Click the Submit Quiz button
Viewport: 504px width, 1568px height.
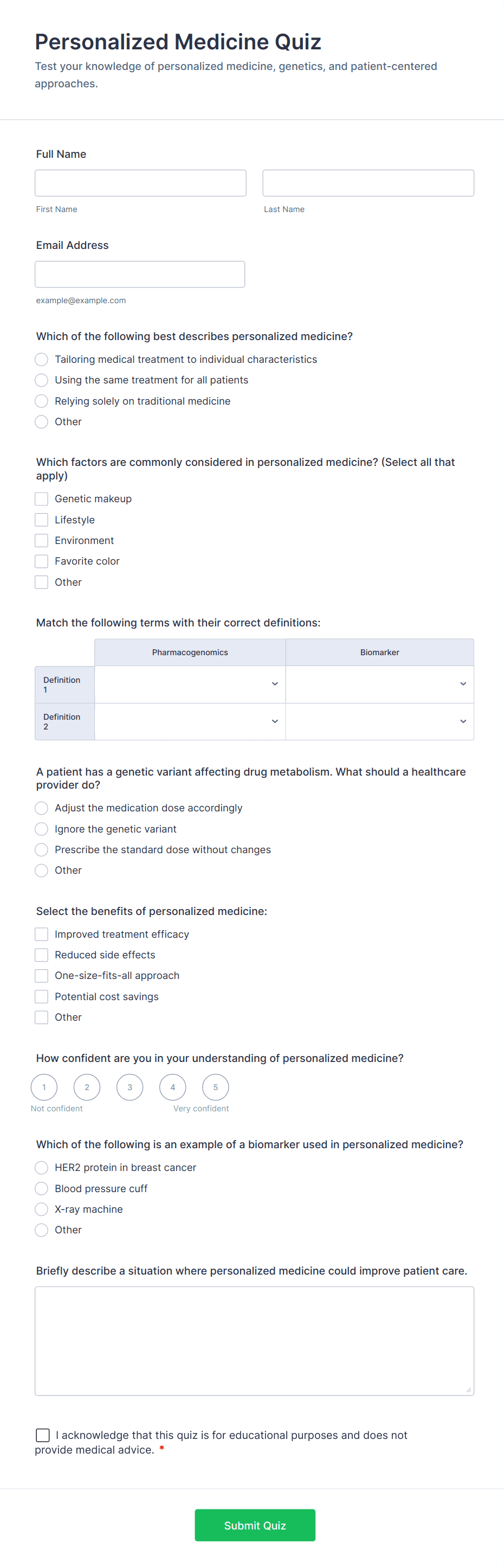pyautogui.click(x=255, y=1525)
